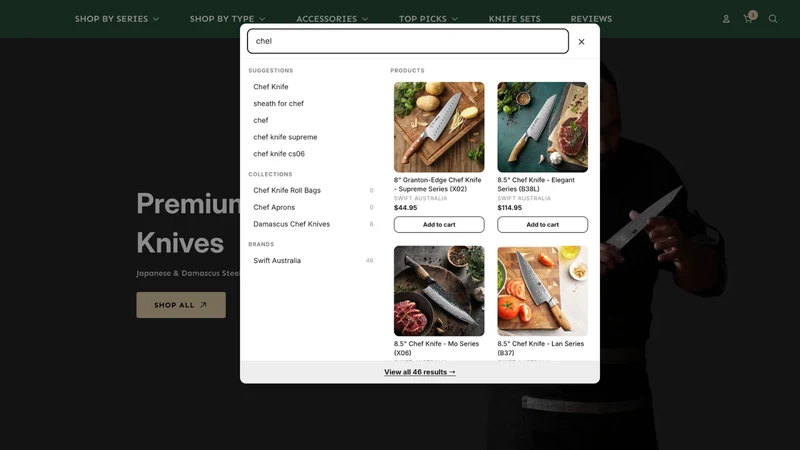Viewport: 800px width, 450px height.
Task: Click the arrow icon on Shop All
Action: pos(203,305)
